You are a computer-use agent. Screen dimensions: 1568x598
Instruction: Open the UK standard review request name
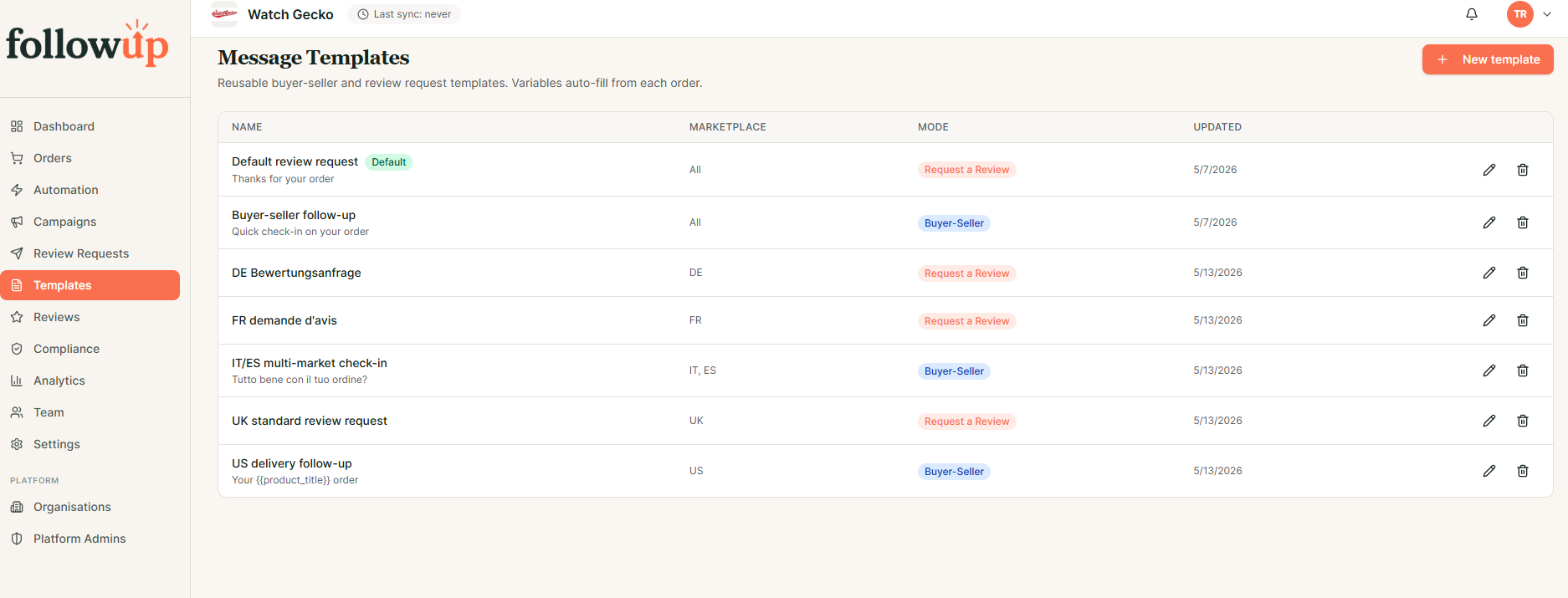point(310,421)
